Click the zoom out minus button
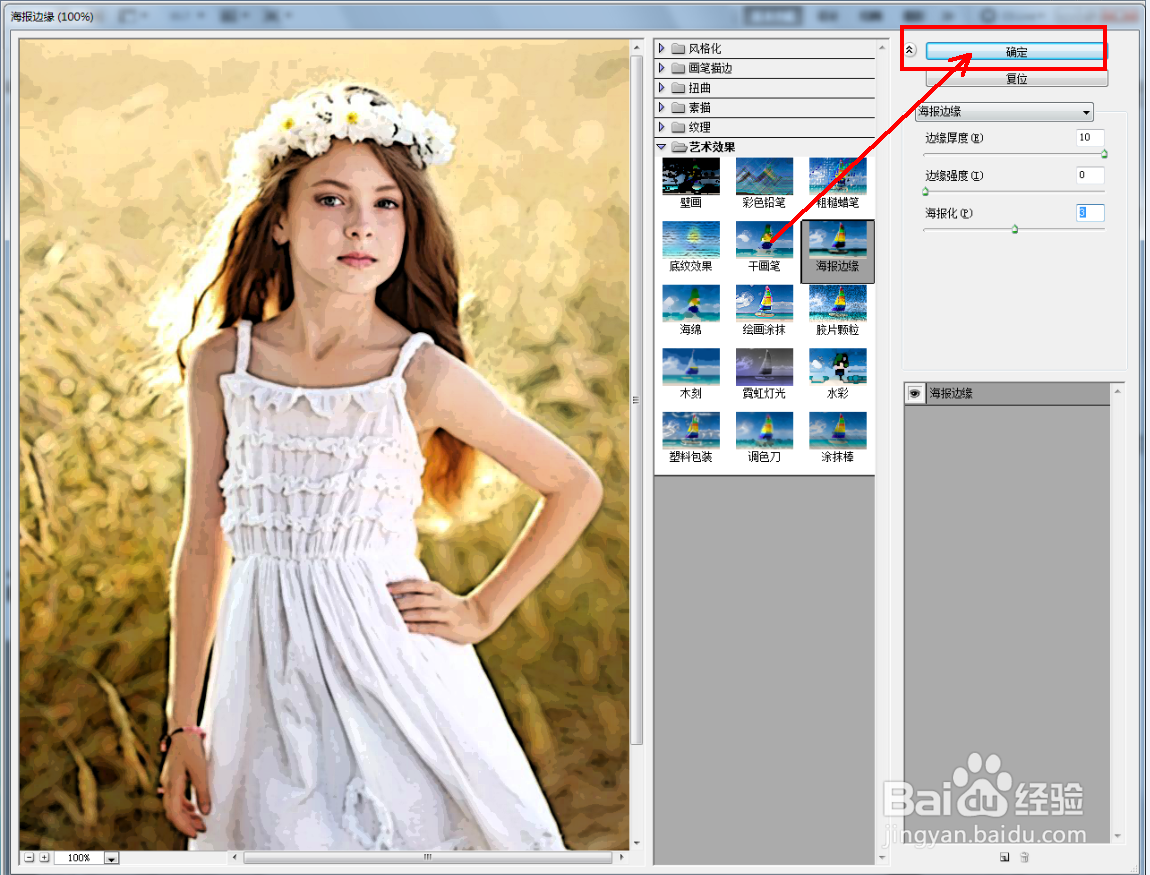This screenshot has height=875, width=1150. pos(29,857)
